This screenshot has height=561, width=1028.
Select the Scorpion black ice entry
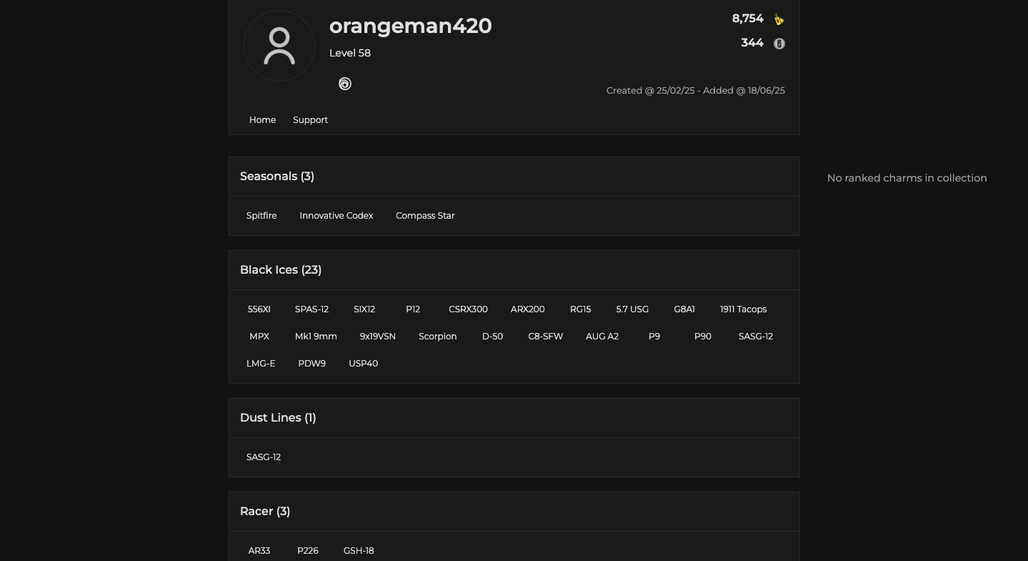tap(437, 336)
